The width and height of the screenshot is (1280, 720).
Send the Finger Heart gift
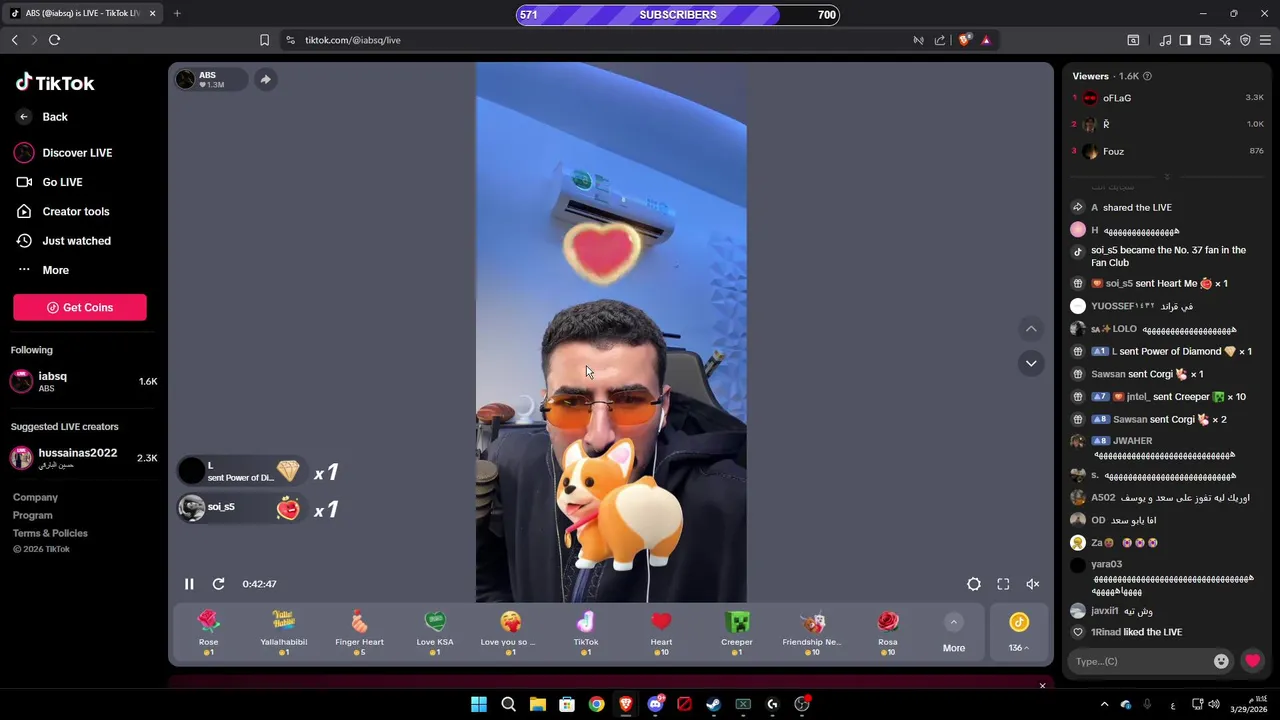(x=359, y=633)
